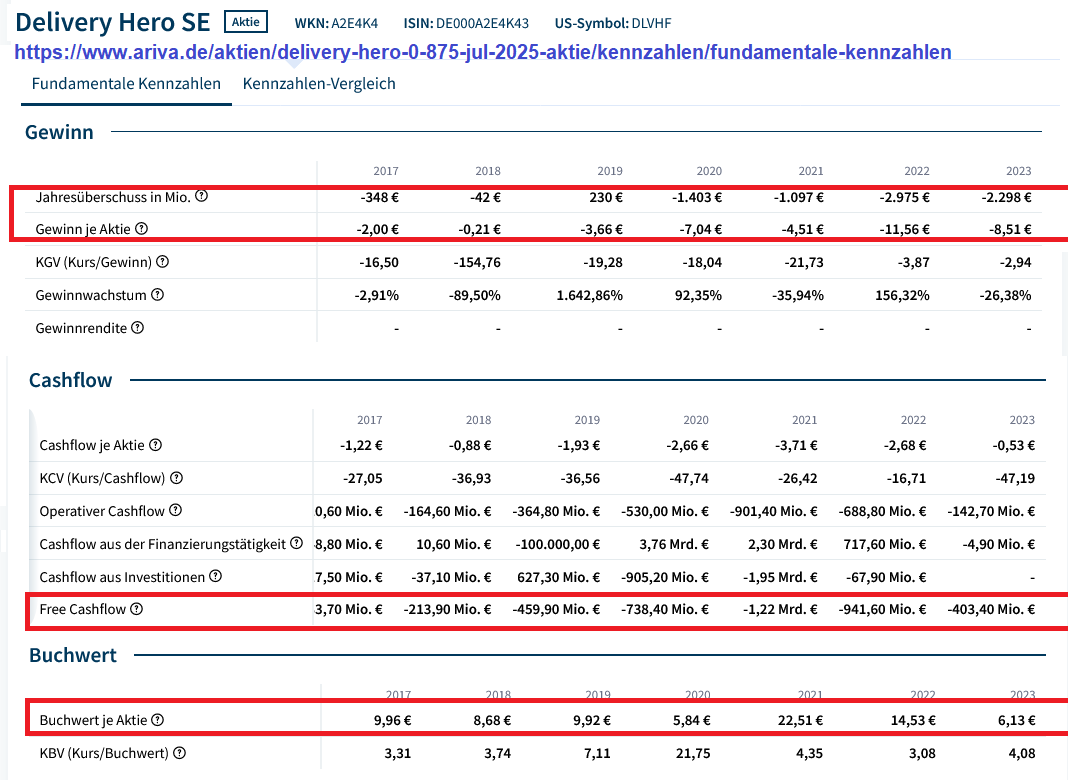This screenshot has height=781, width=1068.
Task: Click the KCV (Kurs/Cashflow) help icon
Action: (178, 478)
